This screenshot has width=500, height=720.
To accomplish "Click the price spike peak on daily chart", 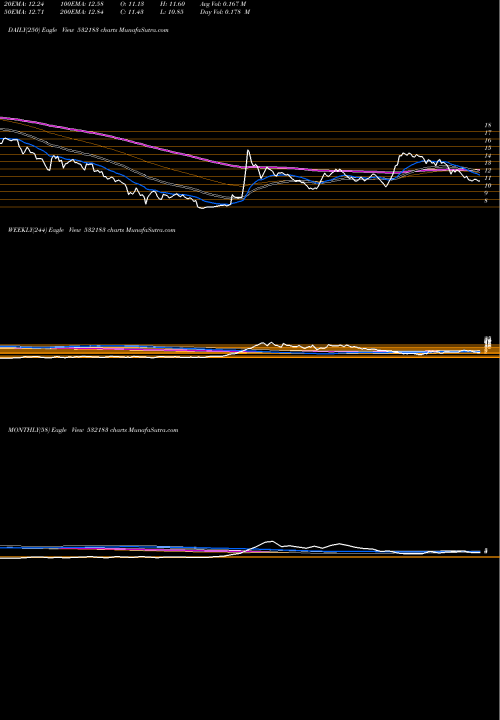I will 248,151.
